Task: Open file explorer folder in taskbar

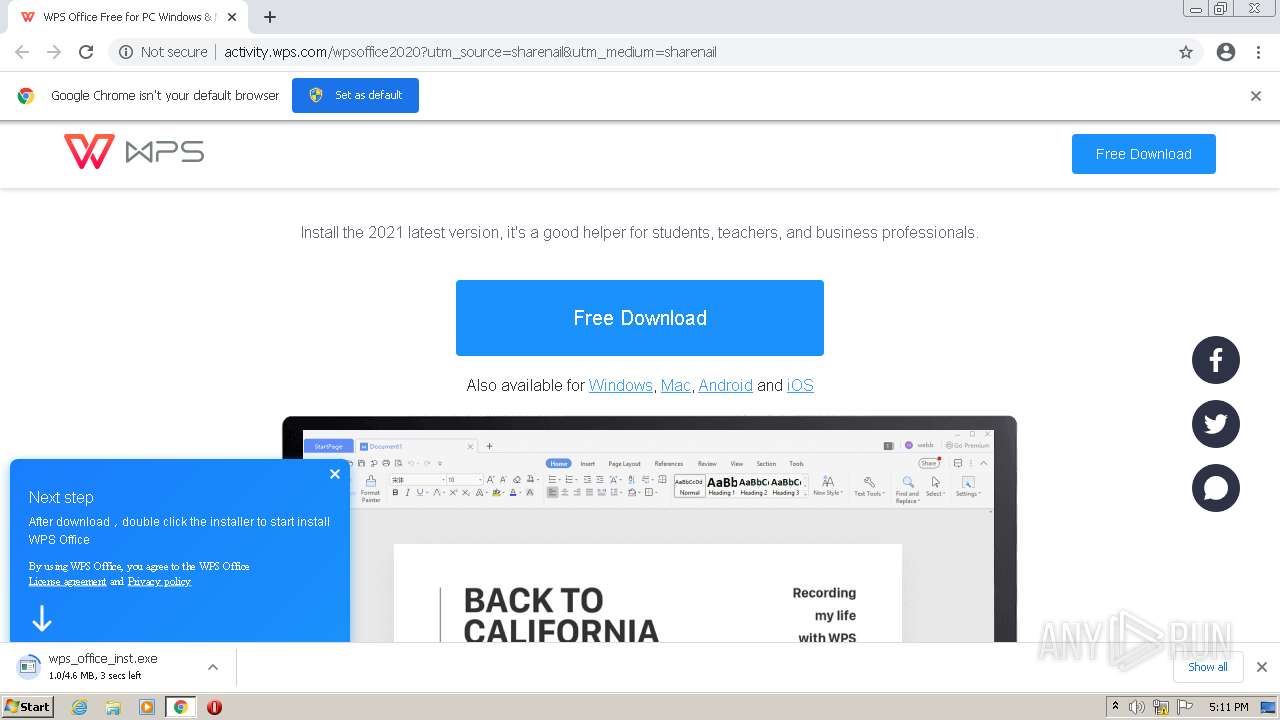Action: 113,706
